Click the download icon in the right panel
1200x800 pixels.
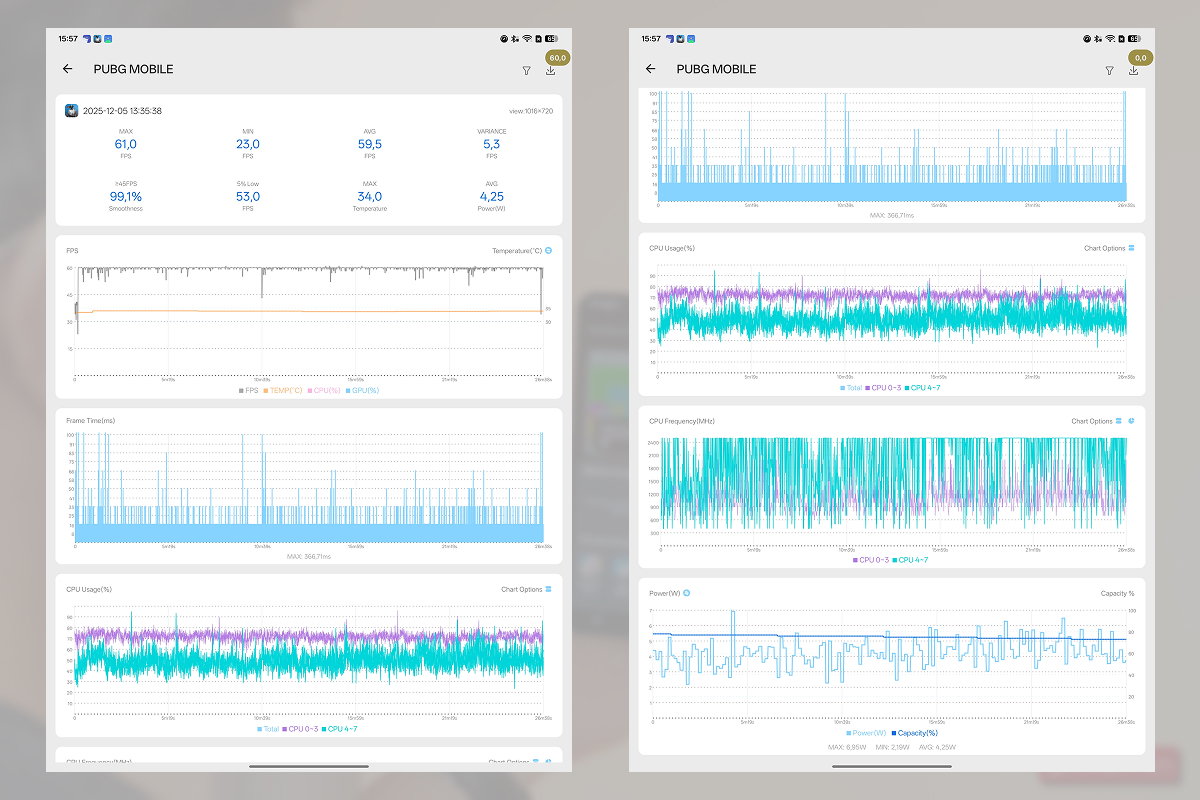[x=1133, y=70]
